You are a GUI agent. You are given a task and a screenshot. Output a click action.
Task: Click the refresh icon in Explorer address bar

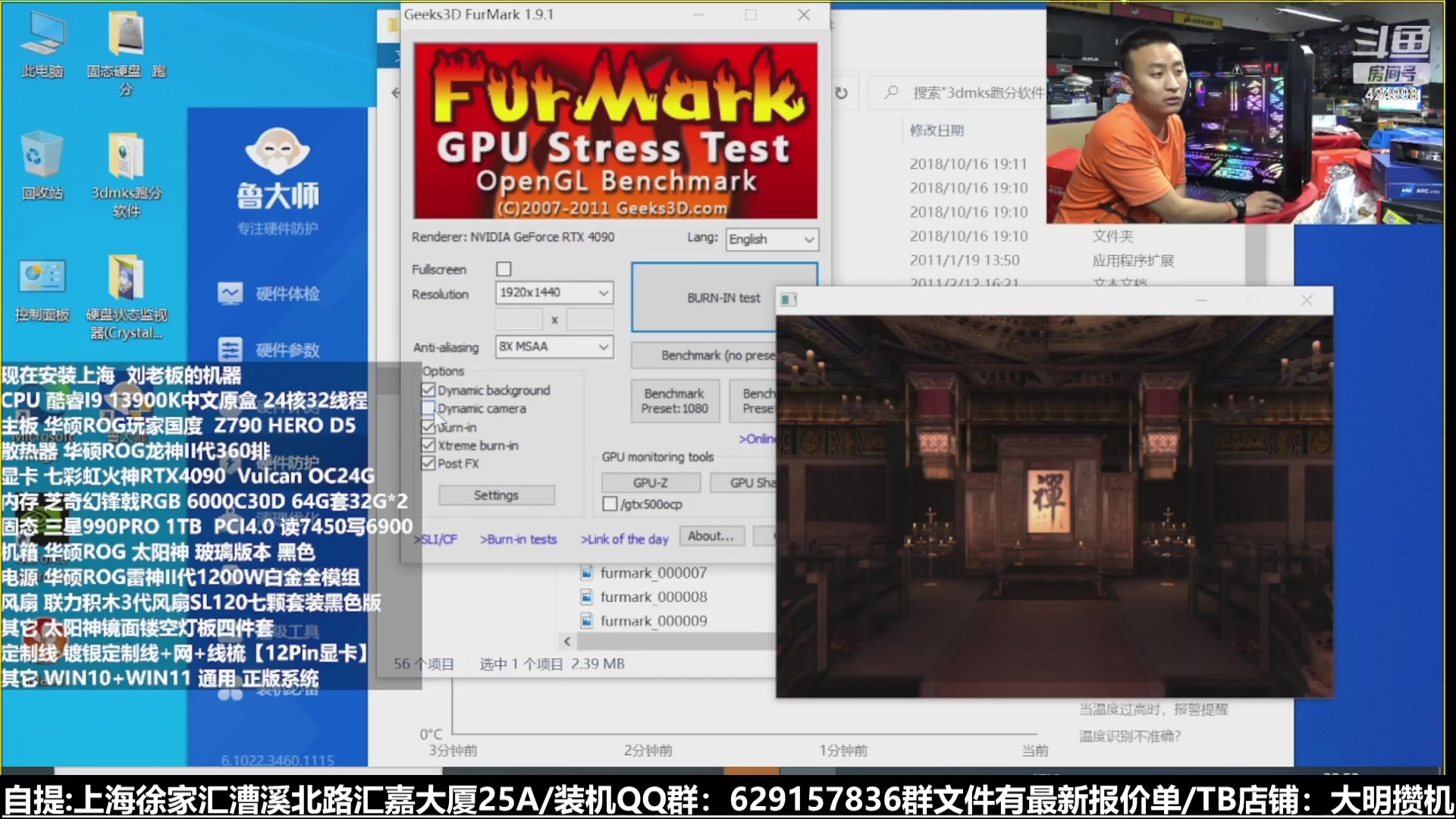[841, 93]
